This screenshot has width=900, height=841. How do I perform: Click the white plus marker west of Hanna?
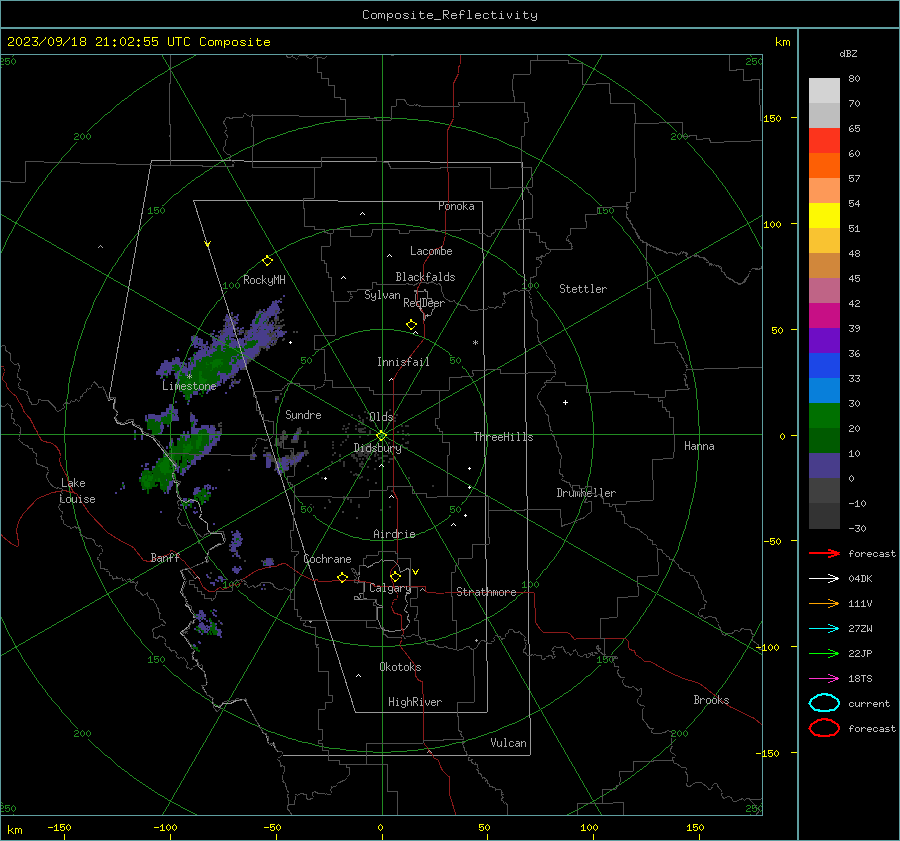[565, 402]
